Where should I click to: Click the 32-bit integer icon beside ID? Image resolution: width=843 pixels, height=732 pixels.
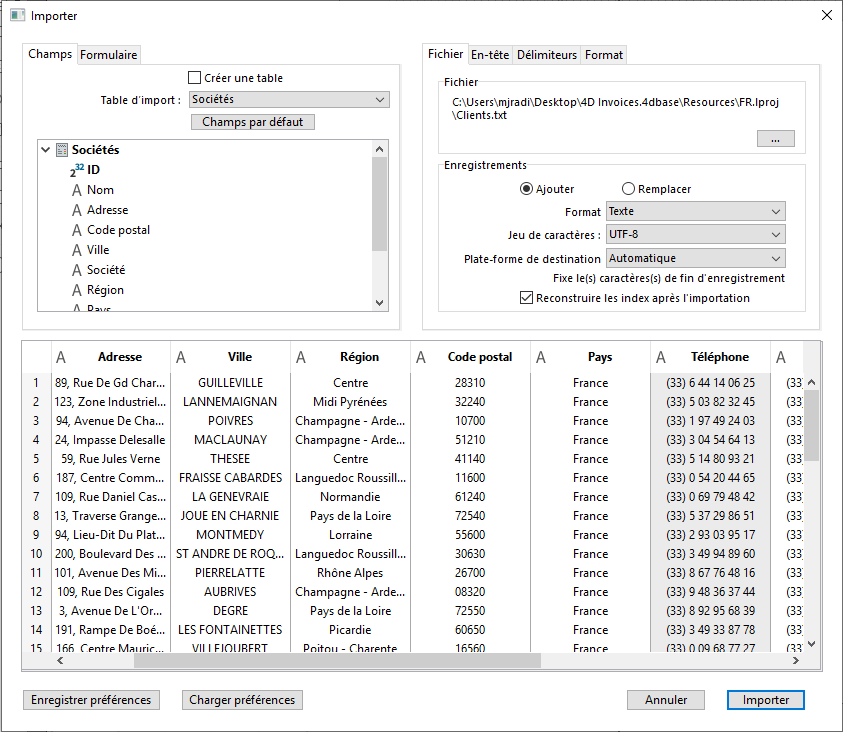pos(77,170)
